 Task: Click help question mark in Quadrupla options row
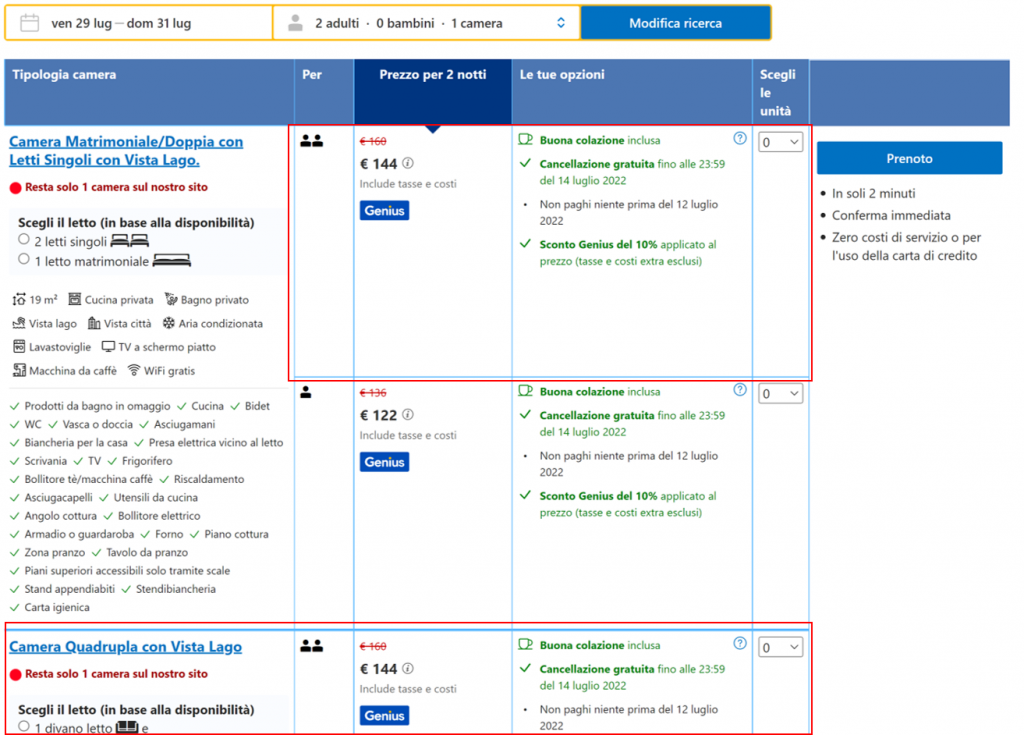[740, 643]
